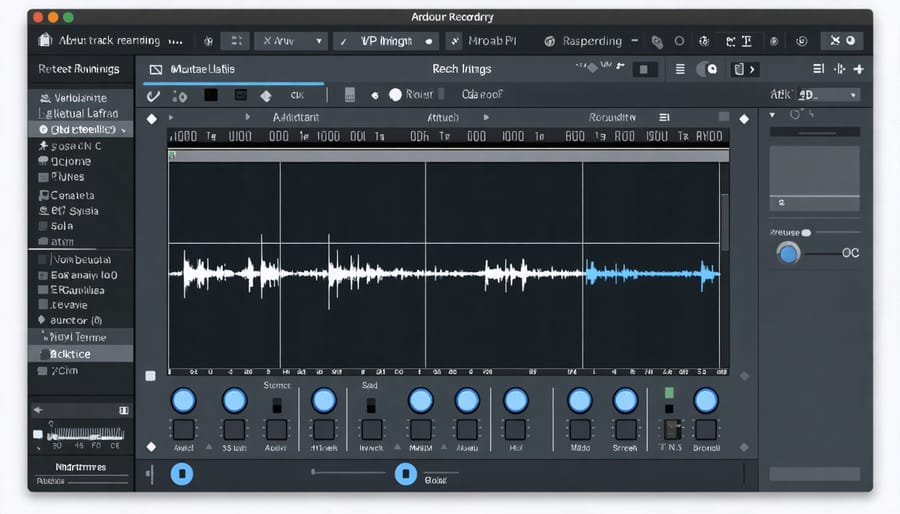Click the blue round stop button at bottom left
Image resolution: width=900 pixels, height=514 pixels.
(182, 474)
